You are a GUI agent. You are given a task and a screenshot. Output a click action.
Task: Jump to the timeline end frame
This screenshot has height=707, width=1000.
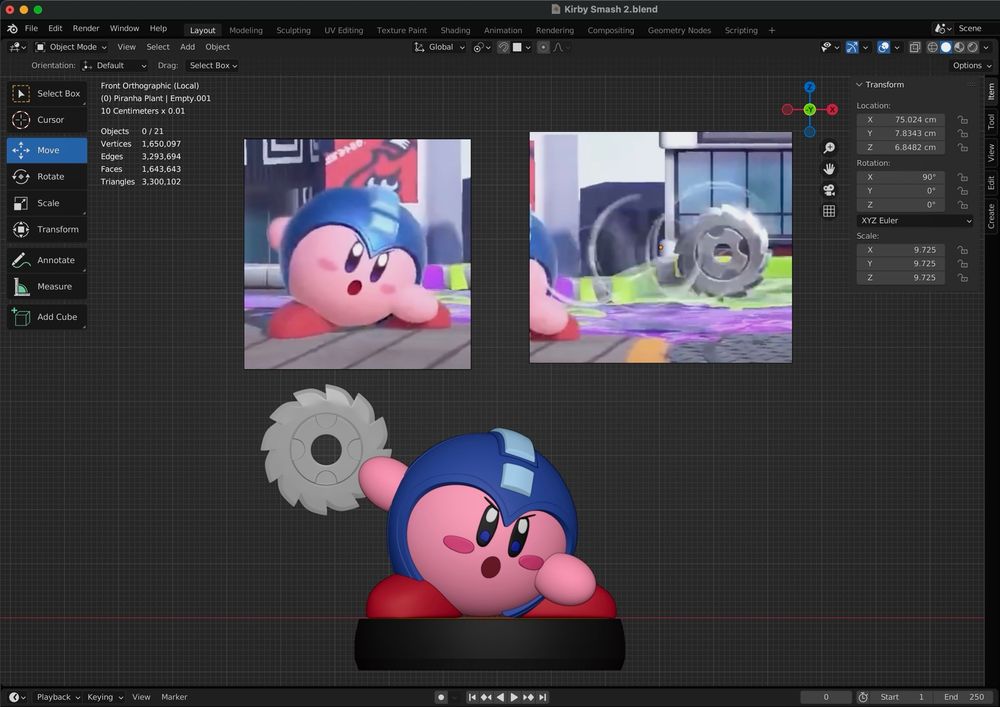[x=543, y=697]
